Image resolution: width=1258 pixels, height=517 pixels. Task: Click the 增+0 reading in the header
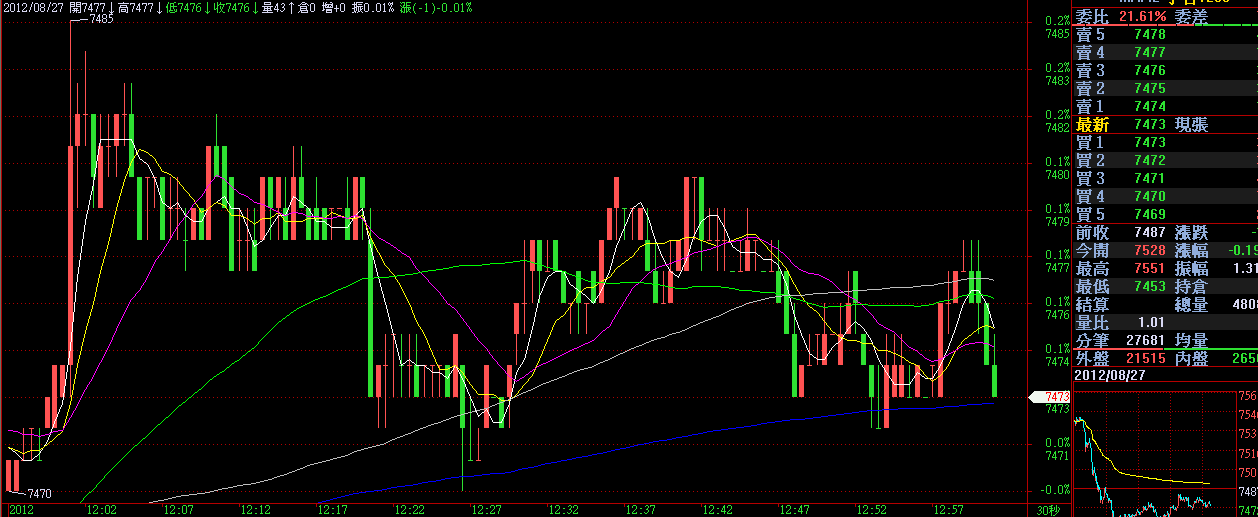(x=335, y=7)
